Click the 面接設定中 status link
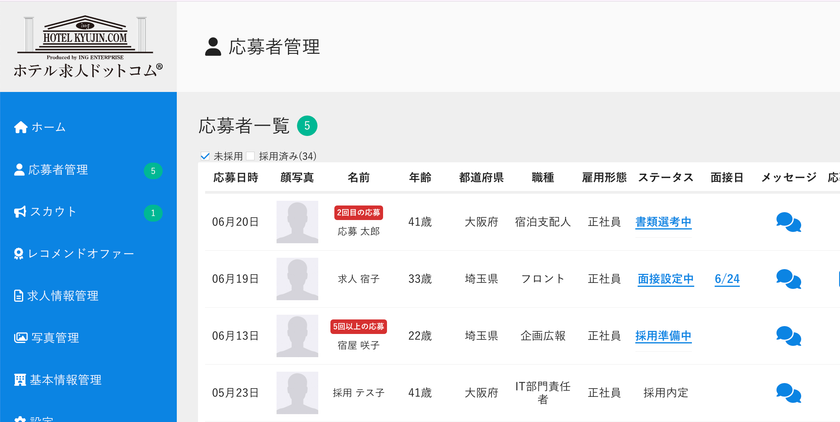The width and height of the screenshot is (840, 422). click(x=666, y=280)
